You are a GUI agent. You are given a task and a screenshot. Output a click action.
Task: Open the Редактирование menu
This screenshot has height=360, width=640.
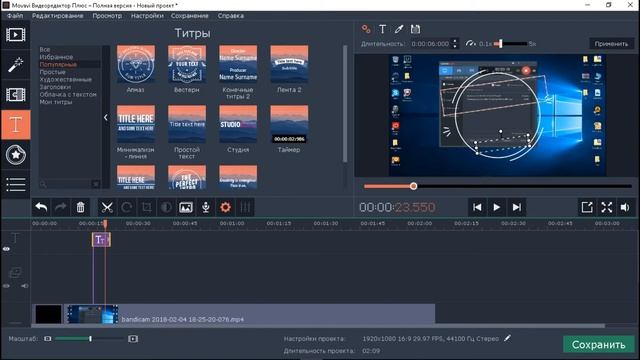point(58,16)
